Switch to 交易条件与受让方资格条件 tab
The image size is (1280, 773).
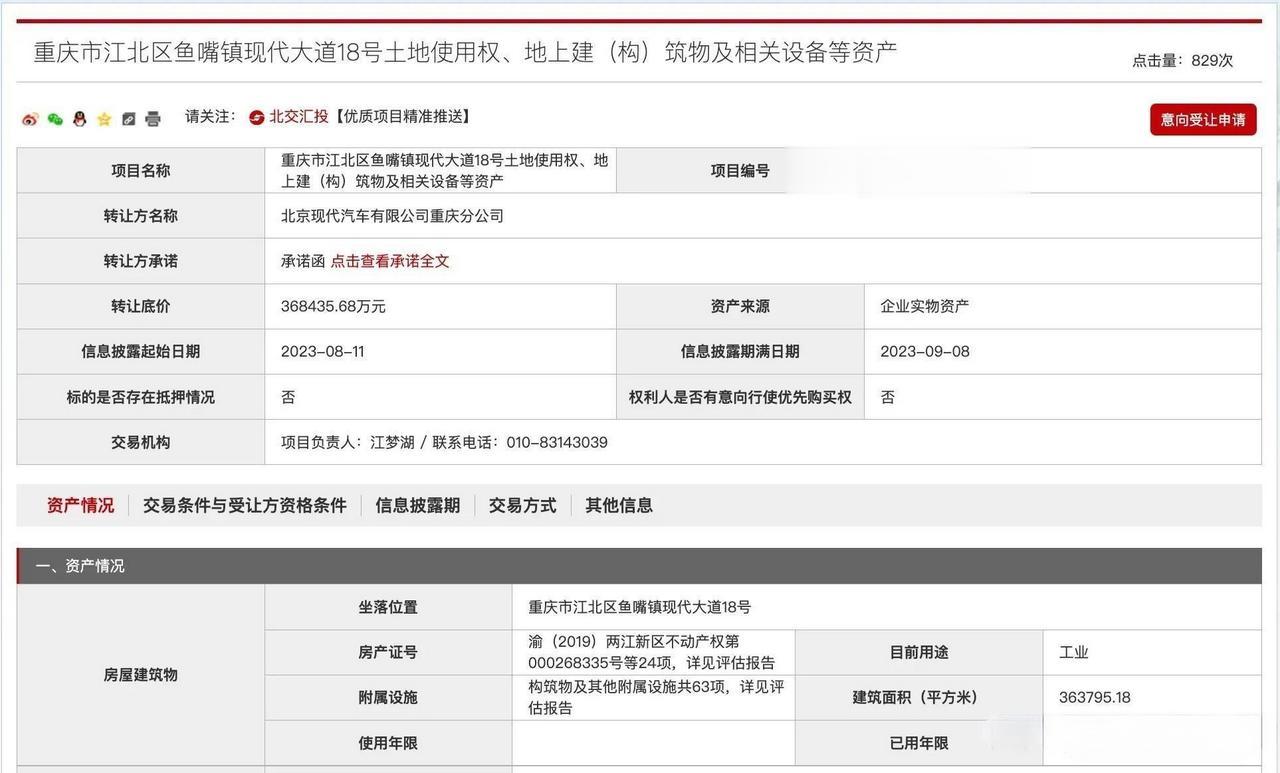(244, 505)
